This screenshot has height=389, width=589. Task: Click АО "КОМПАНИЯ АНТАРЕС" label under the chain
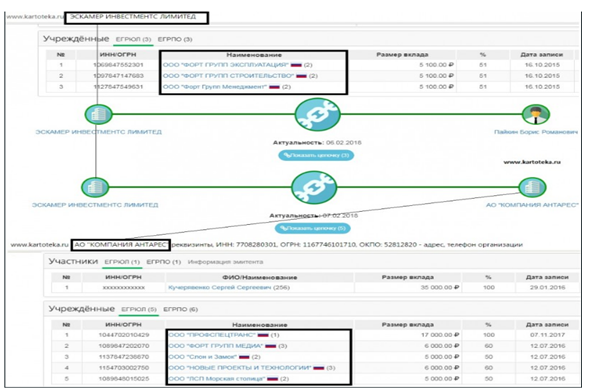click(x=532, y=205)
